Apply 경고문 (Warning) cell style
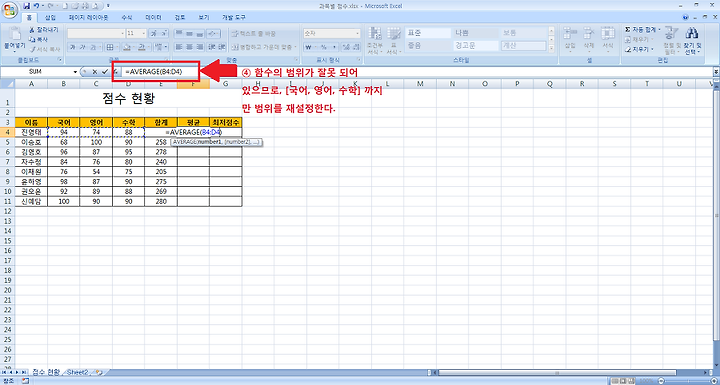Screen dimensions: 720x385 475,46
